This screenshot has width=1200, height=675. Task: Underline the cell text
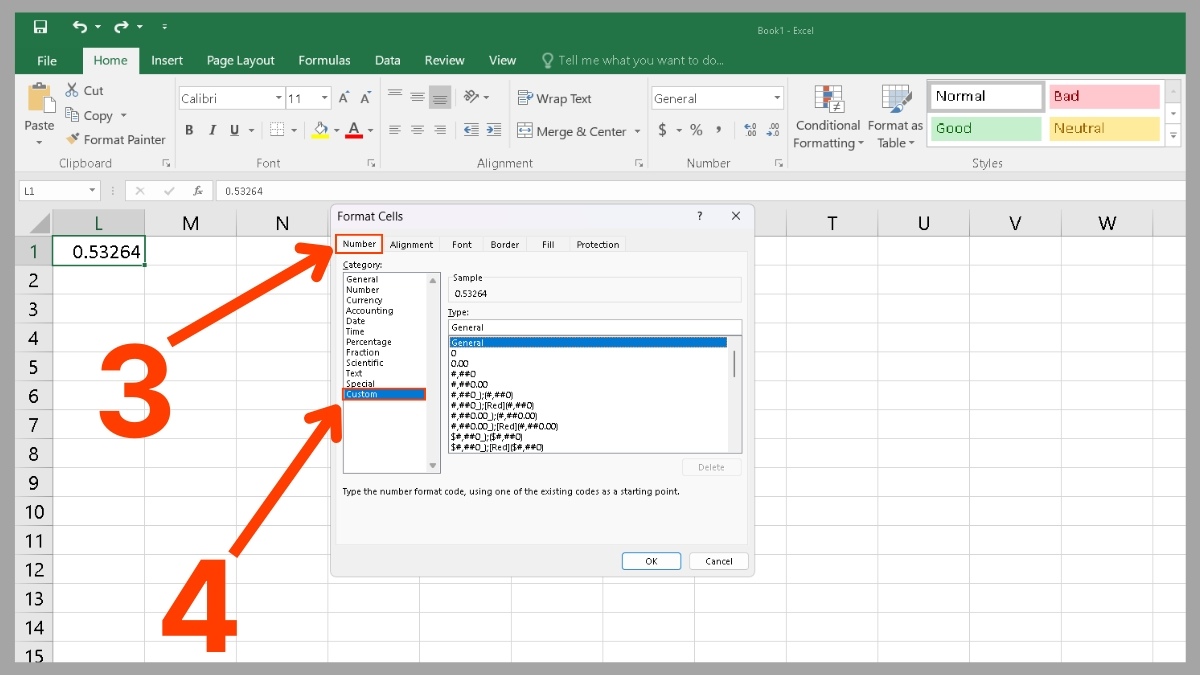tap(235, 130)
